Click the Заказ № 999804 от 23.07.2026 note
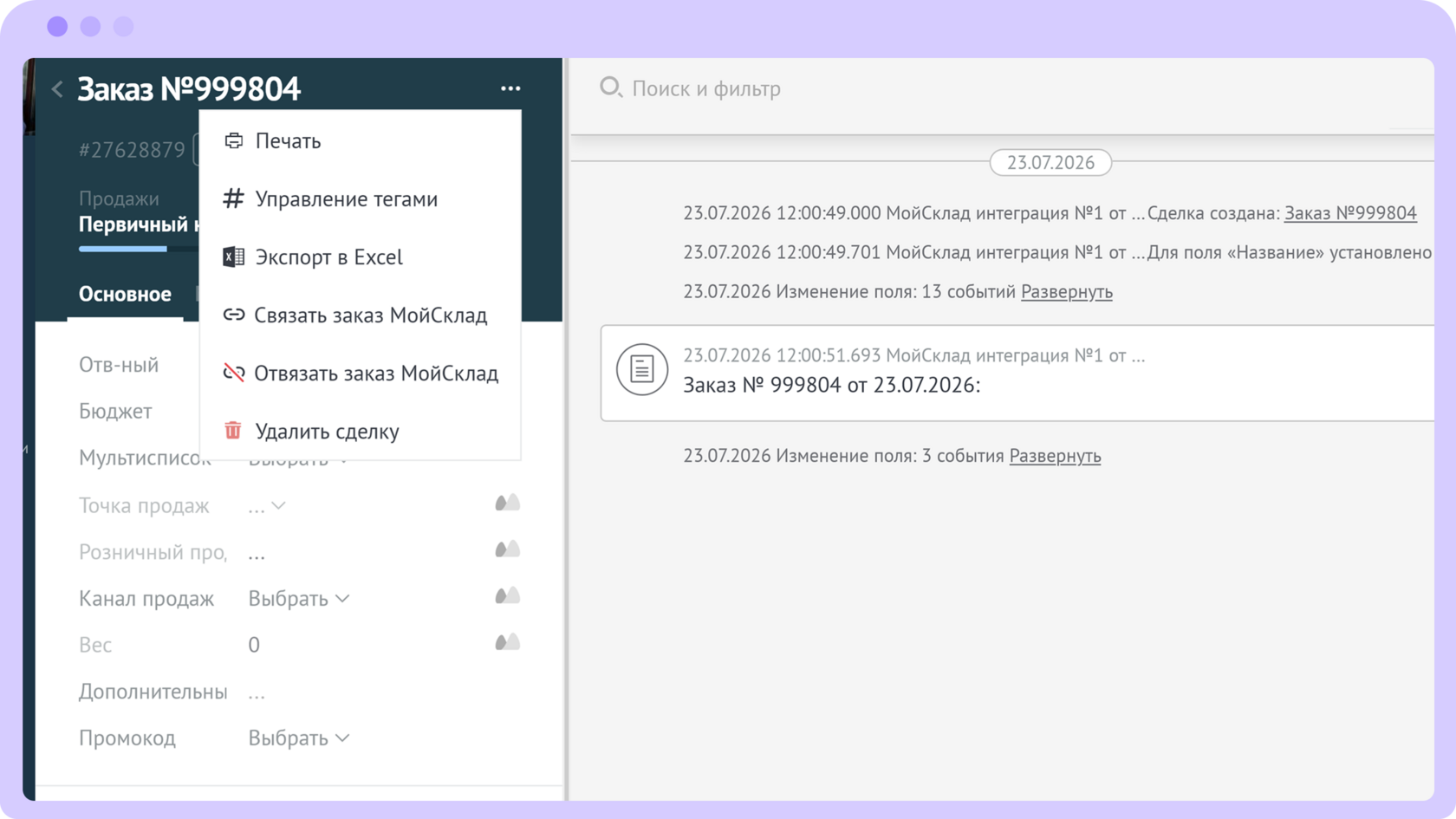 tap(832, 386)
